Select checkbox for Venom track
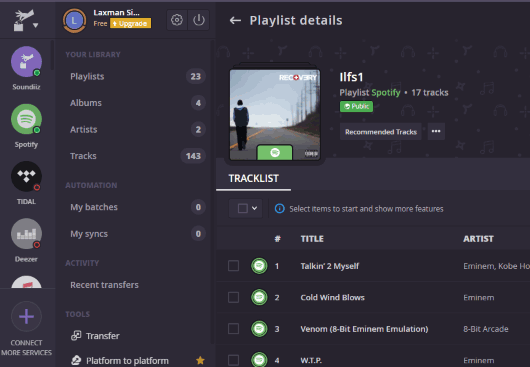 233,329
